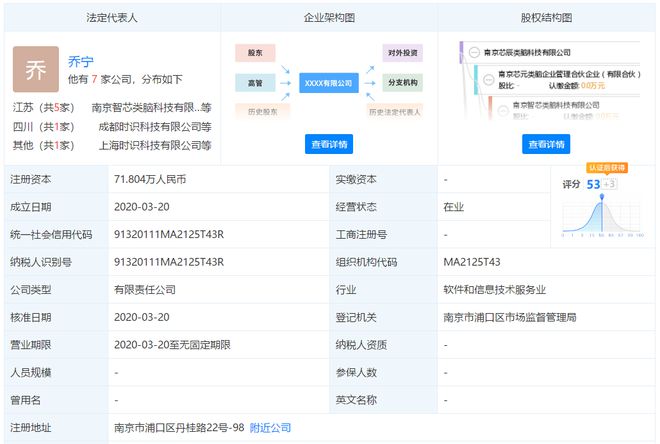Click 组织机构代码 value MA2125T43
This screenshot has width=660, height=444.
472,262
